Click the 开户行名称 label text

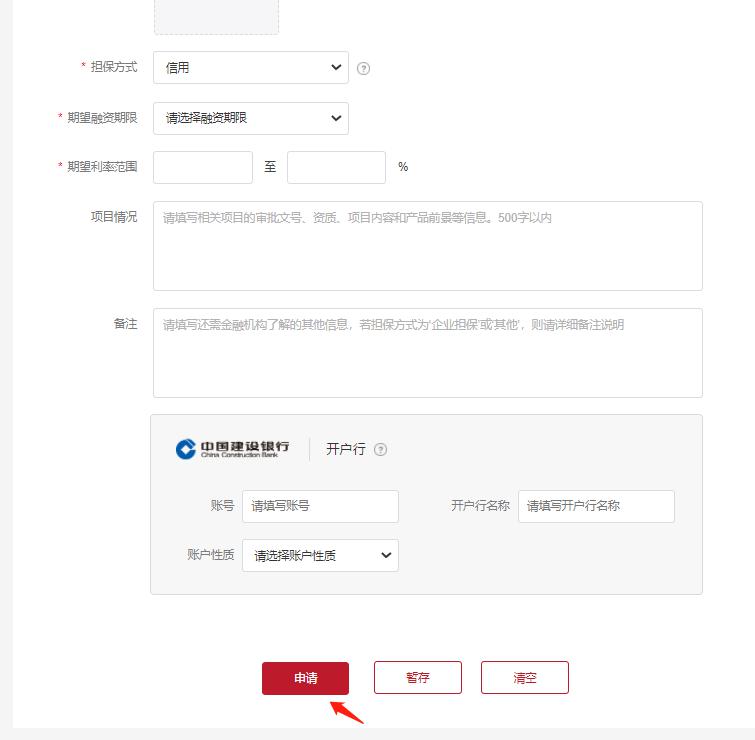[x=480, y=506]
